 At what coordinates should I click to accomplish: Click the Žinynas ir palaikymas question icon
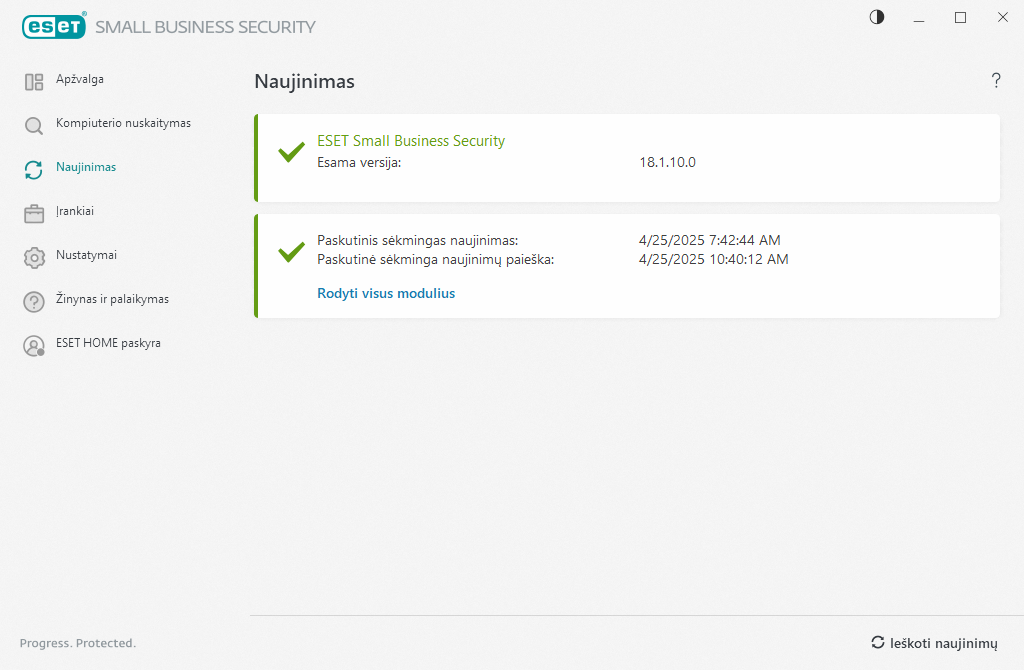pyautogui.click(x=34, y=302)
